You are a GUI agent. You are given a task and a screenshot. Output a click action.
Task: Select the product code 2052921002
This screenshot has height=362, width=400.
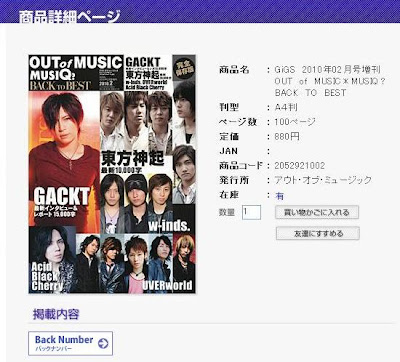[300, 166]
